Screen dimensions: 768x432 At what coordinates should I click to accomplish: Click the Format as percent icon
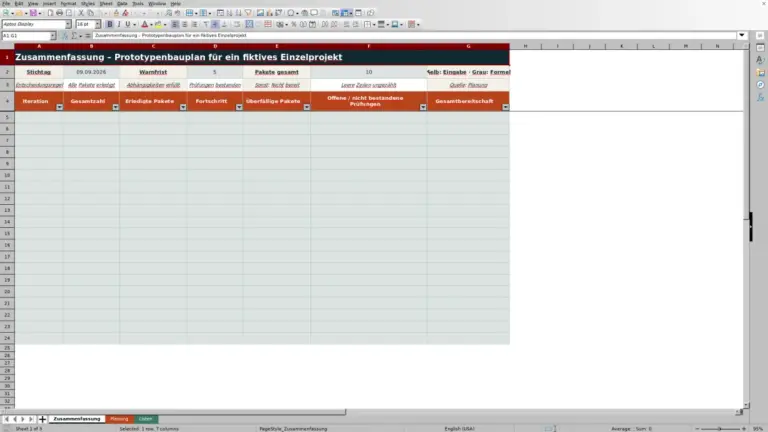294,24
